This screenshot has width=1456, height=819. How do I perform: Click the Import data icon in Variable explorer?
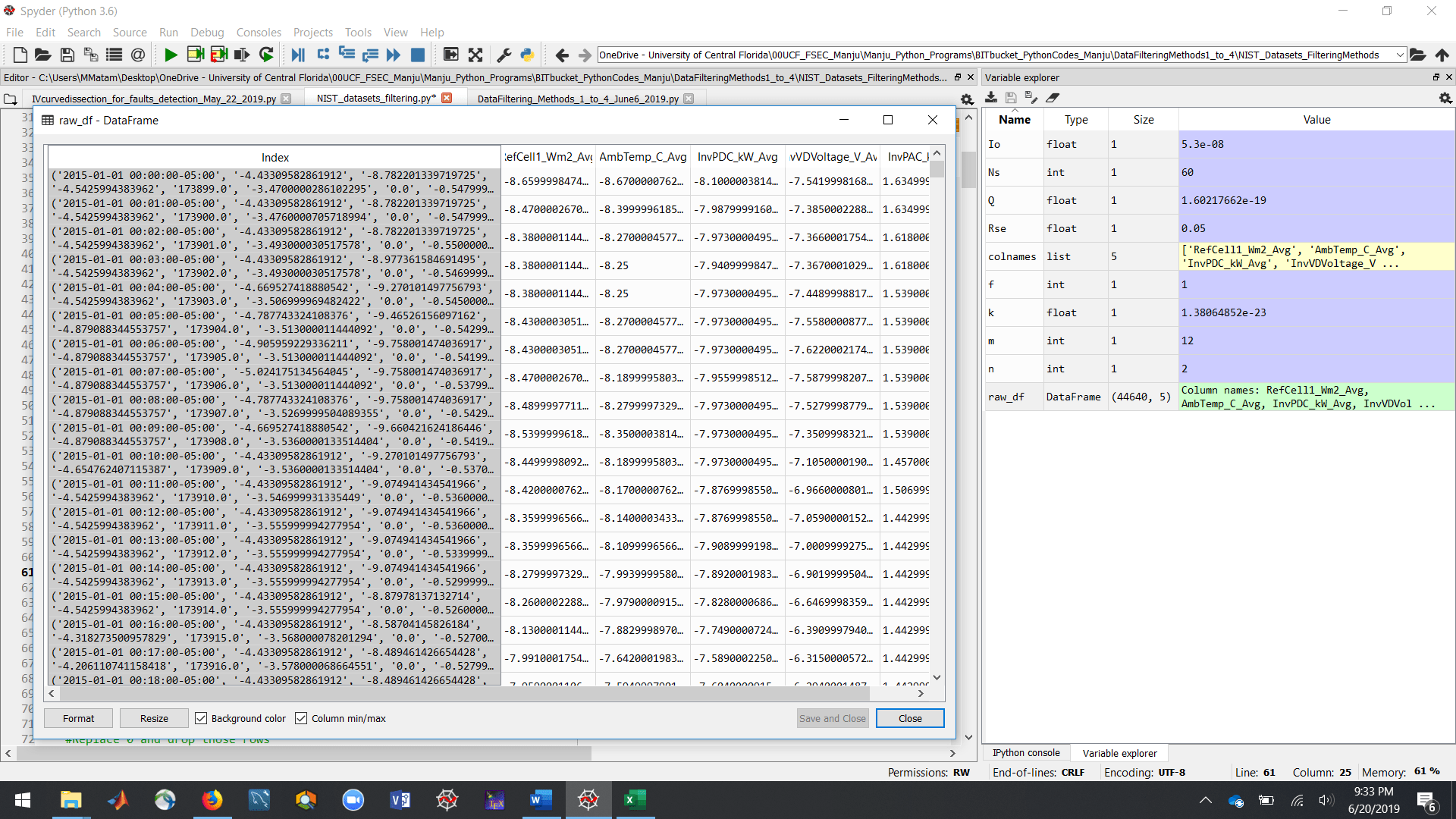(991, 97)
